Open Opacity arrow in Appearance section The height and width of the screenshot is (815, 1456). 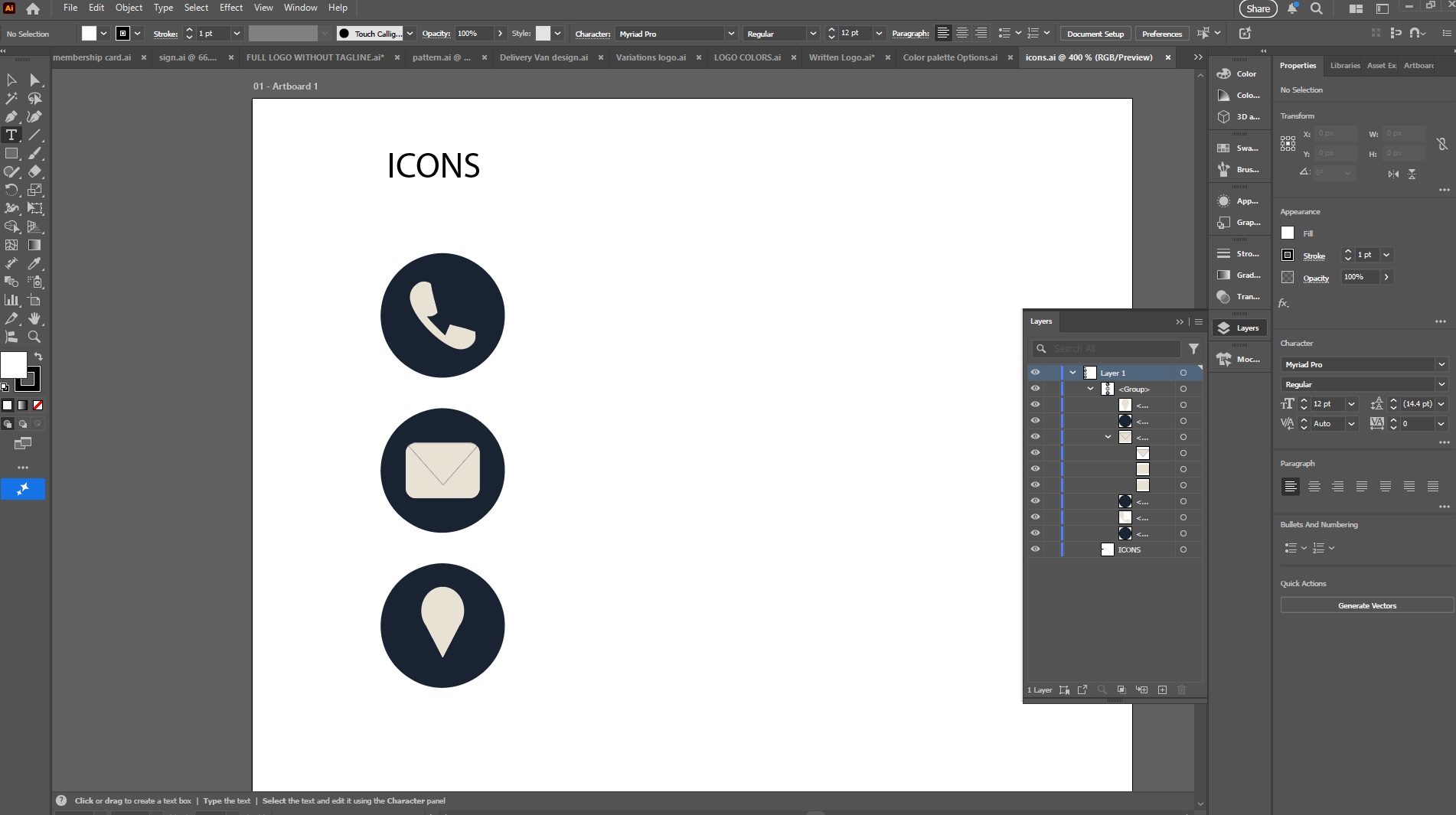coord(1386,277)
